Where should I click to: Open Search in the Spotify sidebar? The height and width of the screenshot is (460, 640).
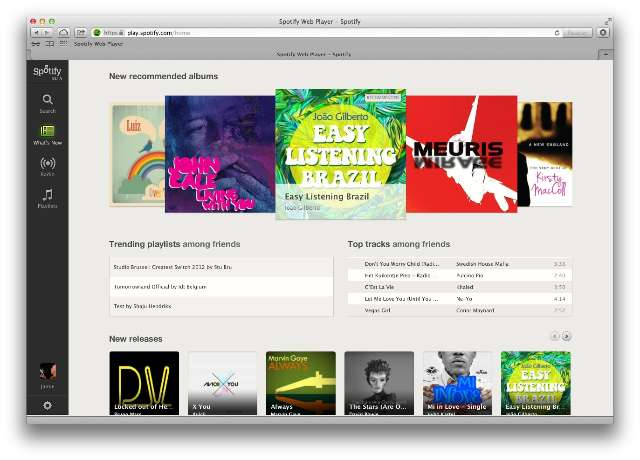[x=47, y=104]
